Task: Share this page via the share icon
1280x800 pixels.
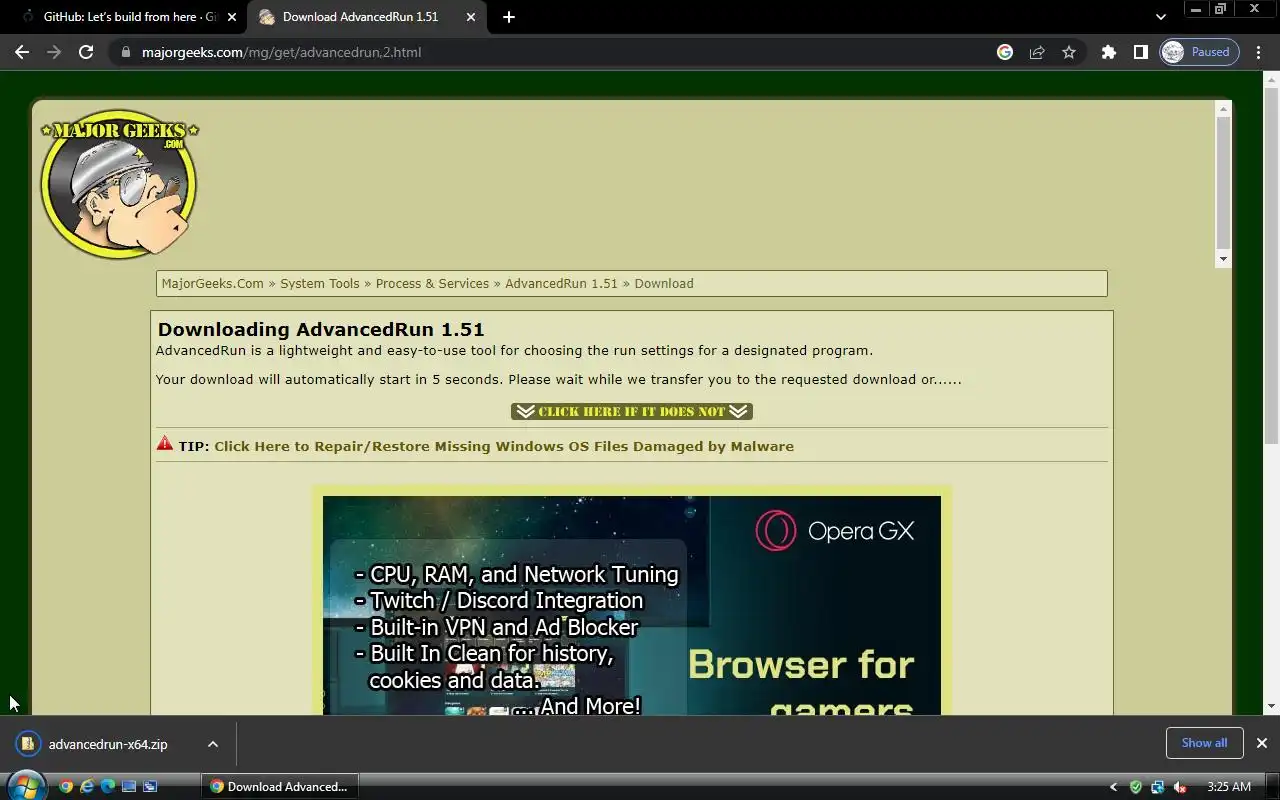Action: pos(1037,52)
